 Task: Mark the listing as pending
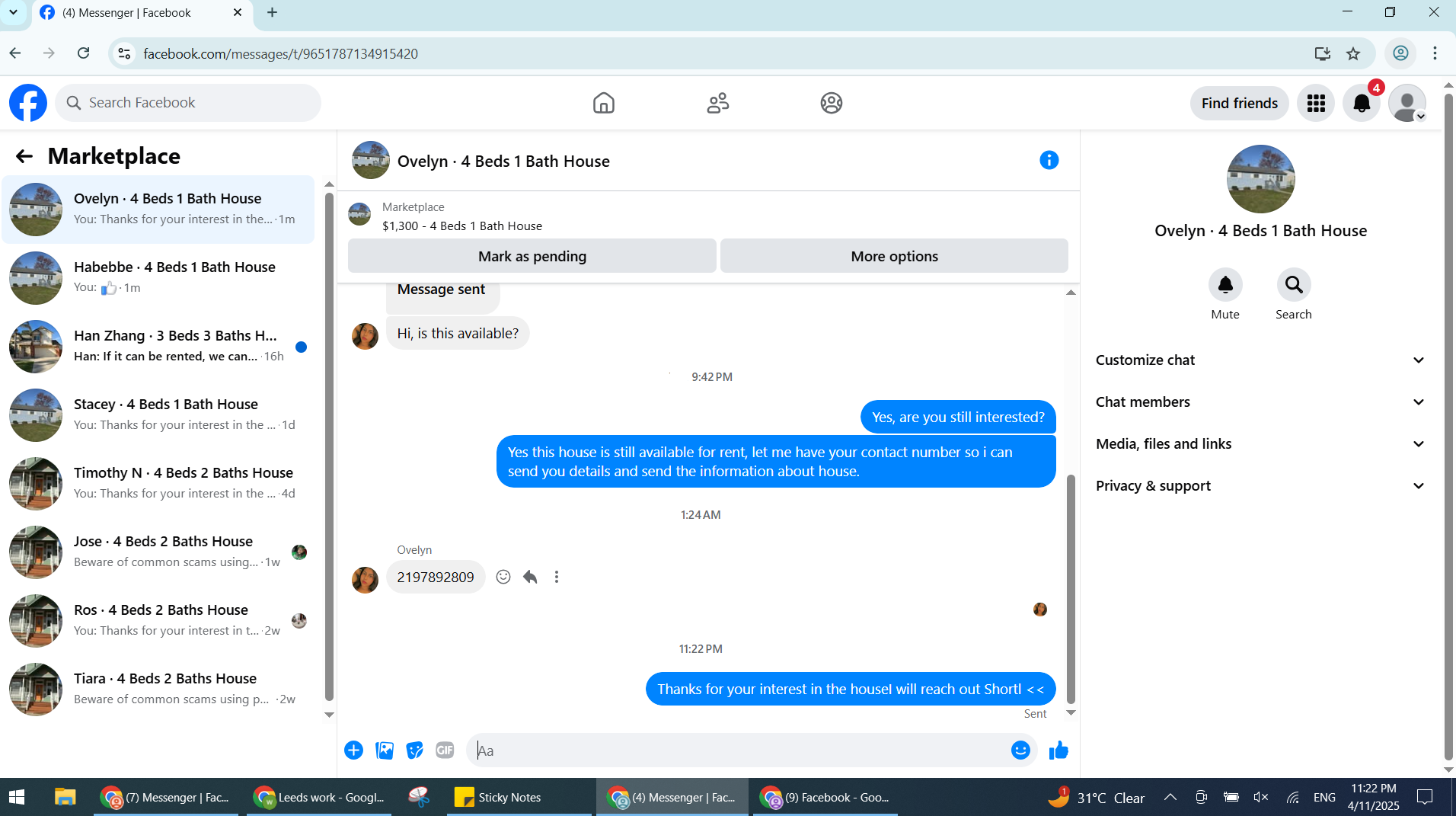coord(532,256)
